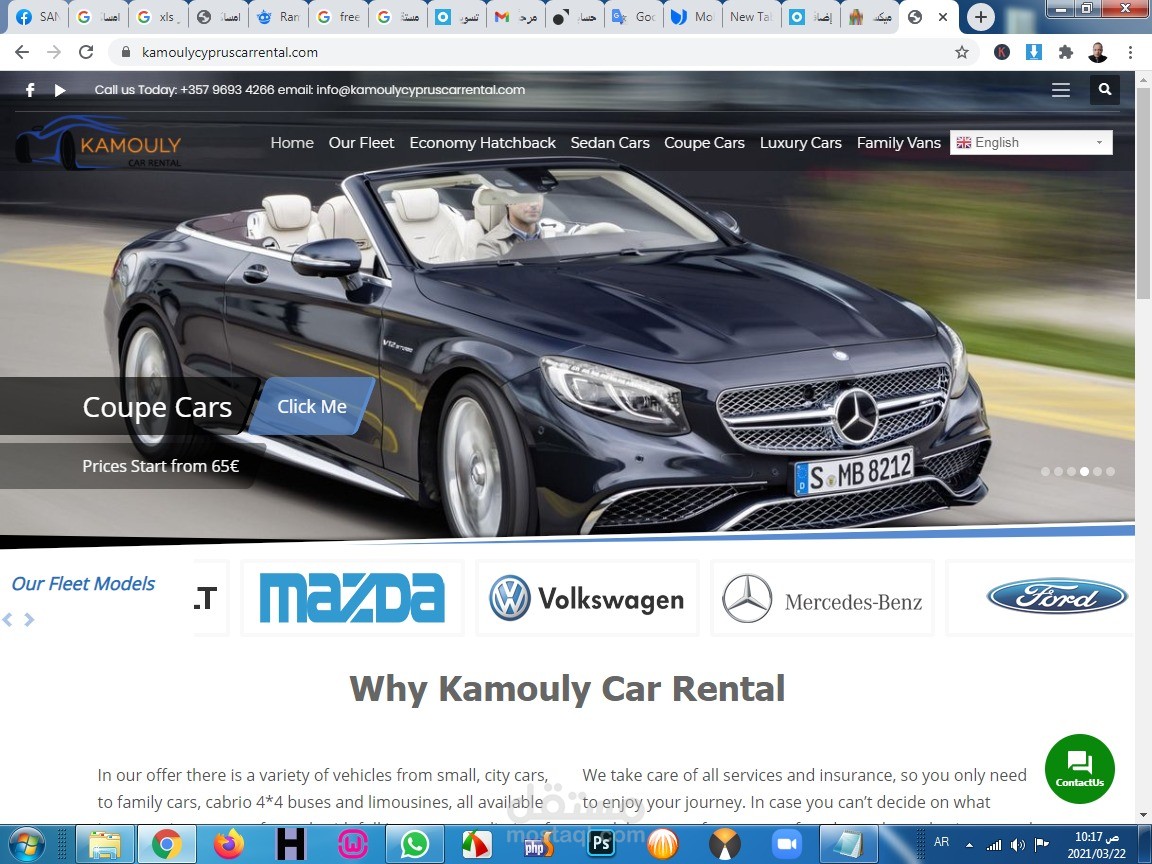
Task: Click the Kamouly Car Rental logo
Action: (98, 143)
